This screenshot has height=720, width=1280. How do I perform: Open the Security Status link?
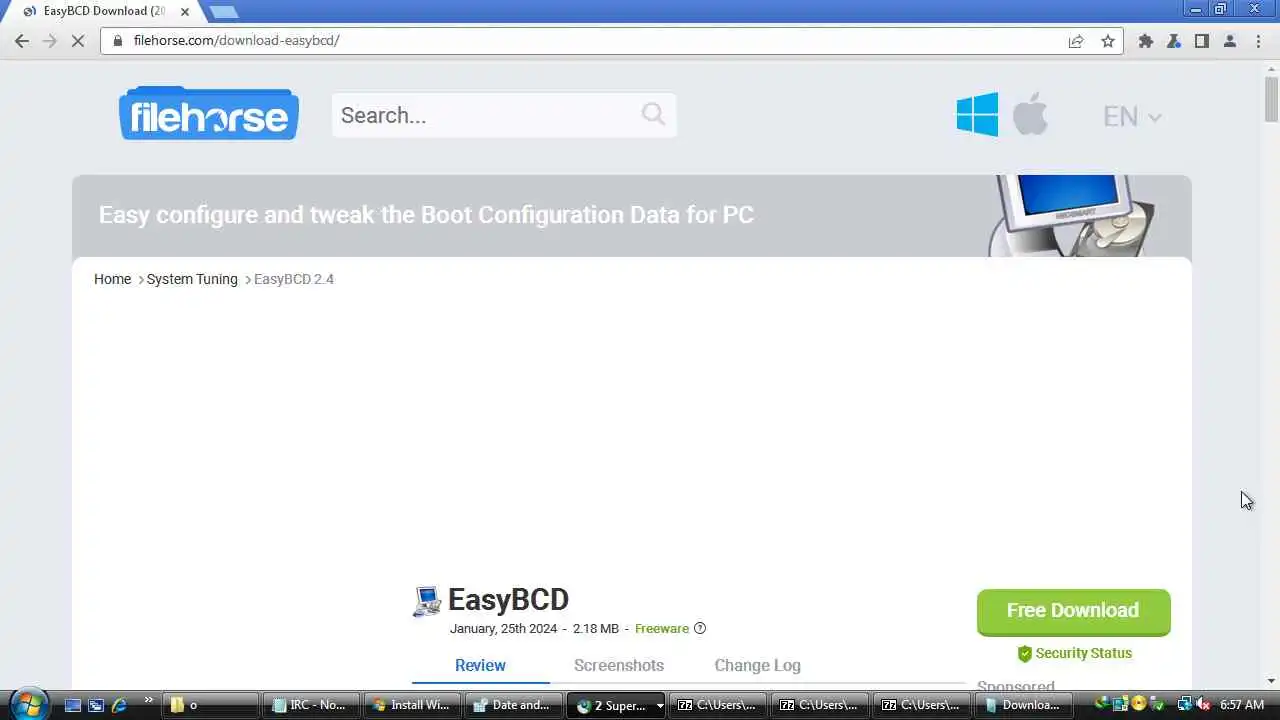point(1083,653)
